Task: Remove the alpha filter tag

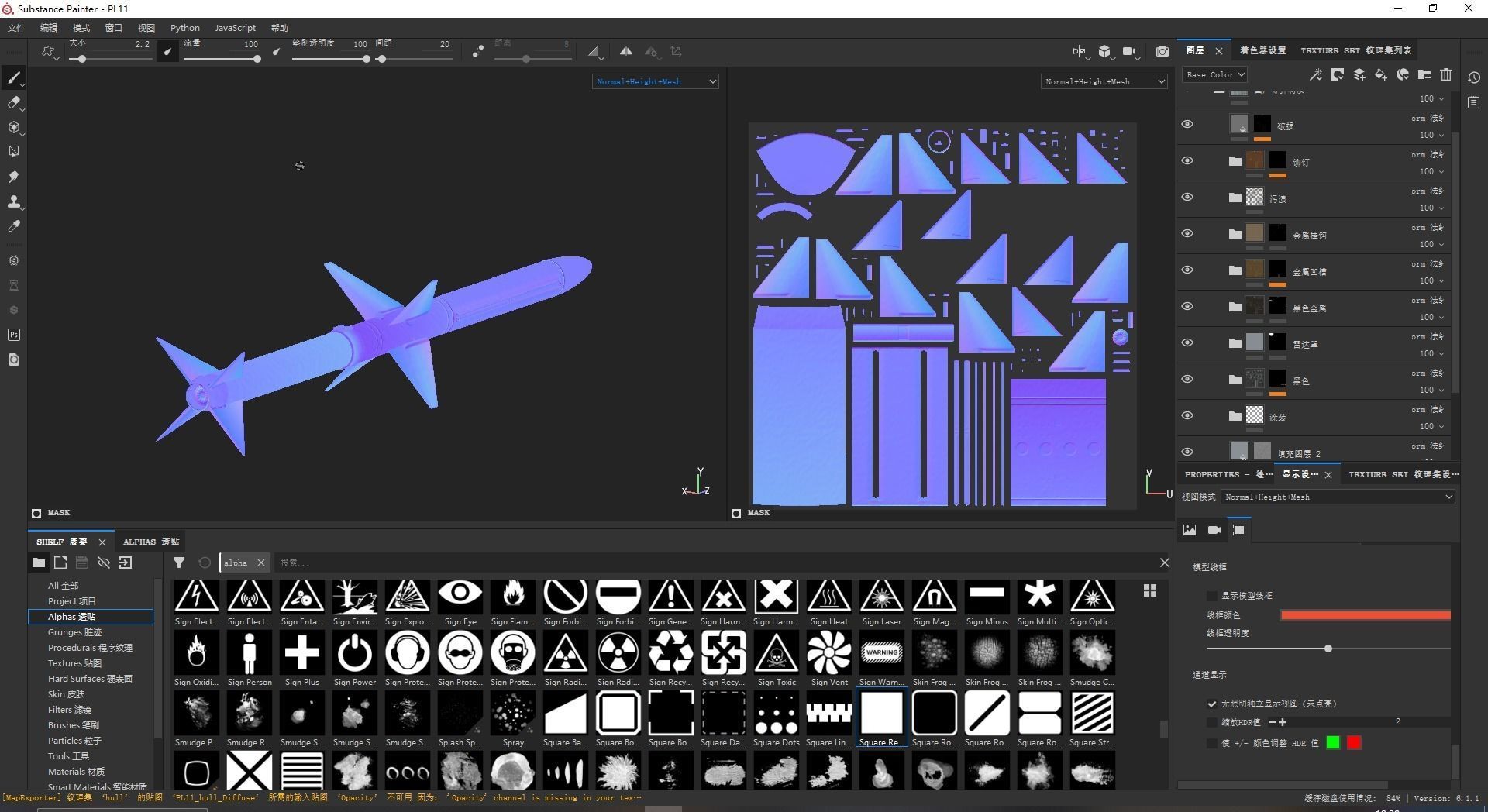Action: (261, 563)
